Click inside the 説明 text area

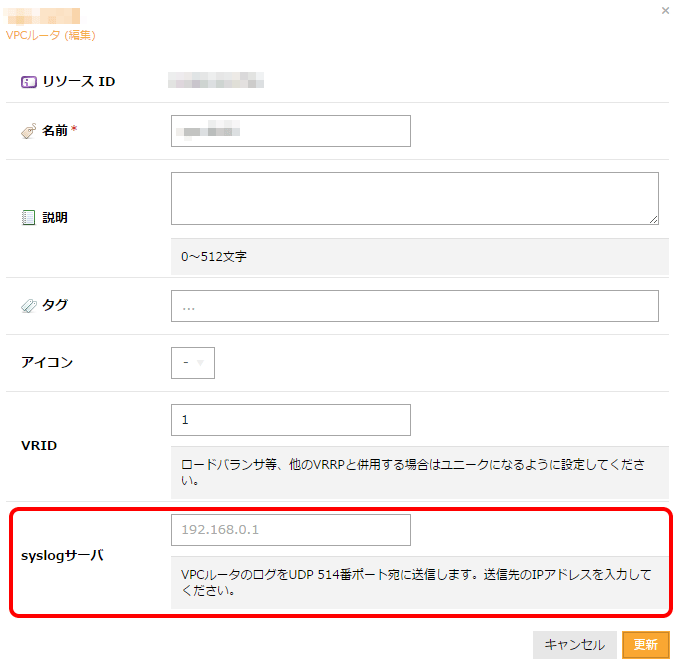pos(414,198)
